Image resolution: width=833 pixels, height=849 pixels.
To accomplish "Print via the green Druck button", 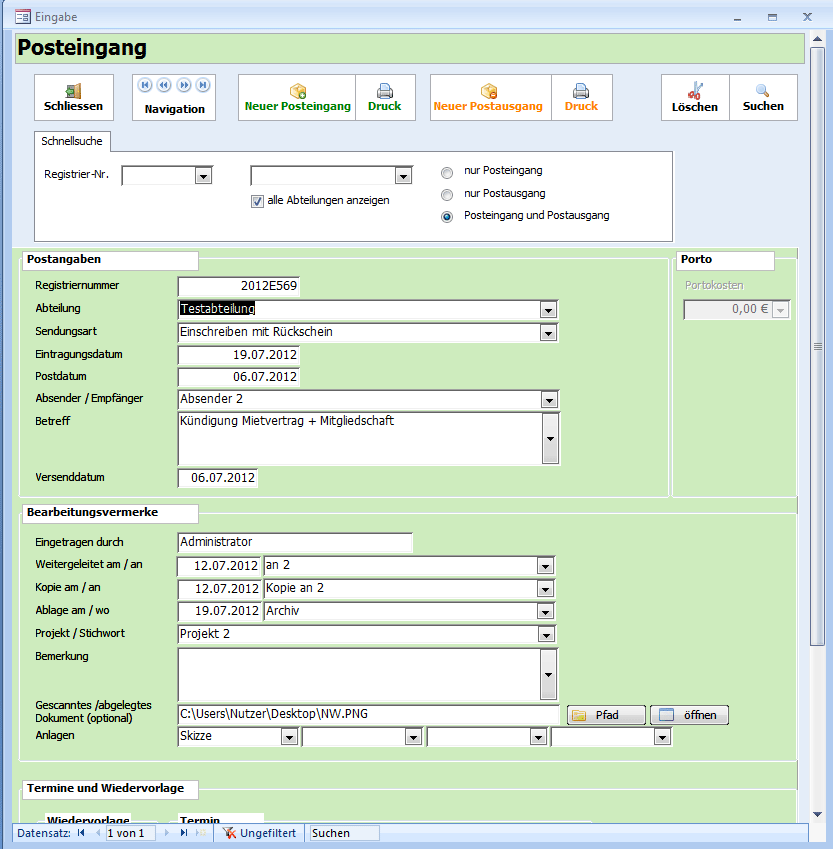I will pos(385,97).
